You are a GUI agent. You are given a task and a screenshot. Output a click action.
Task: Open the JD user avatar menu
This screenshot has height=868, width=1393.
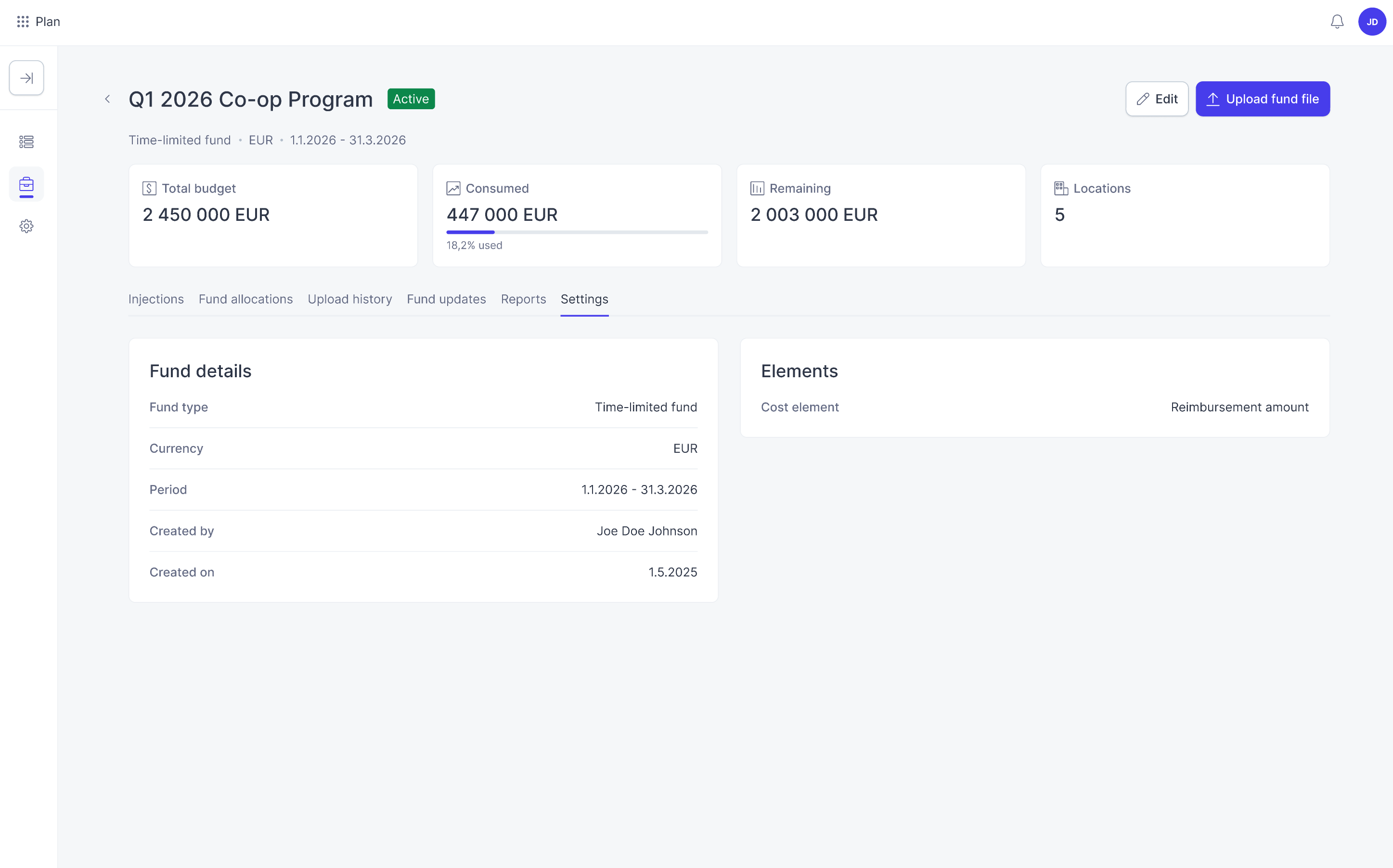[1372, 22]
